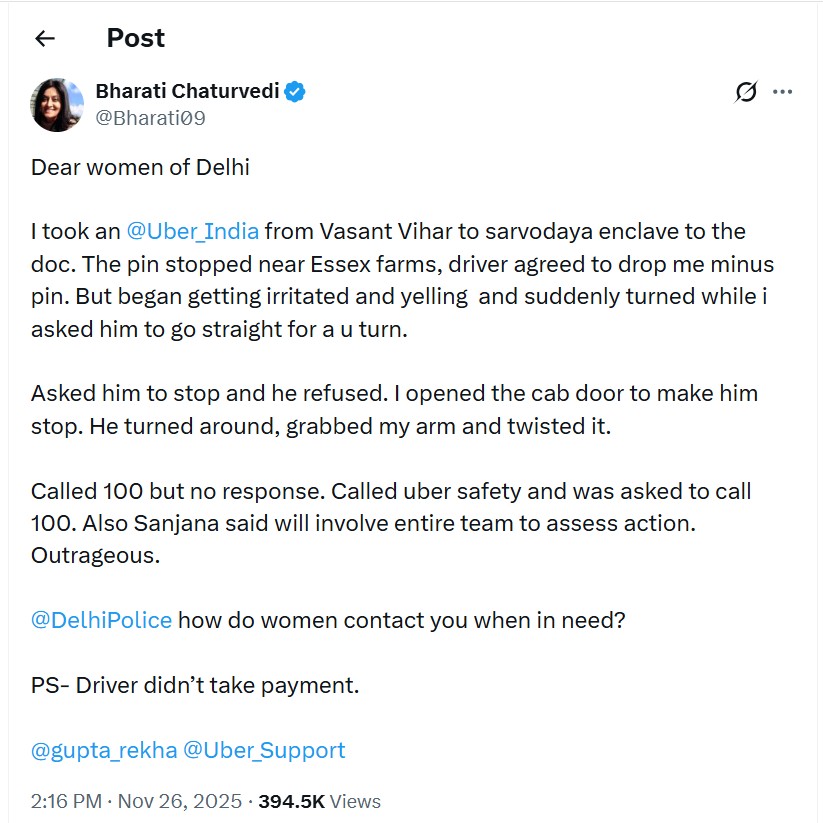Viewport: 823px width, 823px height.
Task: Open the @Uber_India mention
Action: coord(193,231)
